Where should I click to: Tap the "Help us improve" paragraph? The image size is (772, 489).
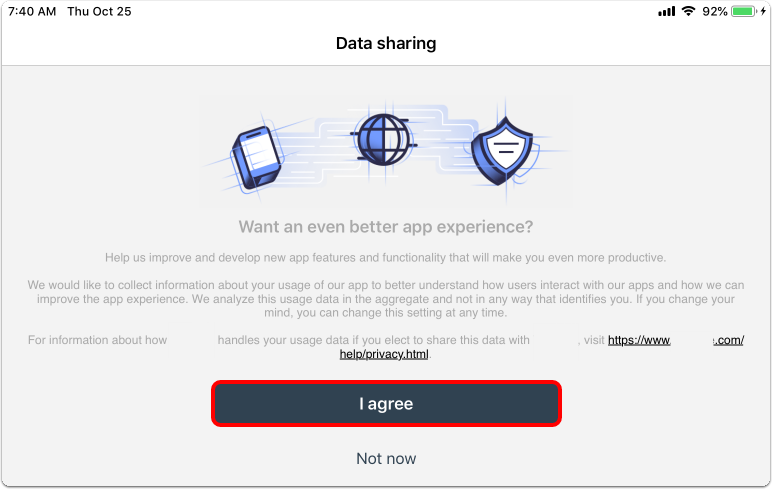click(386, 257)
